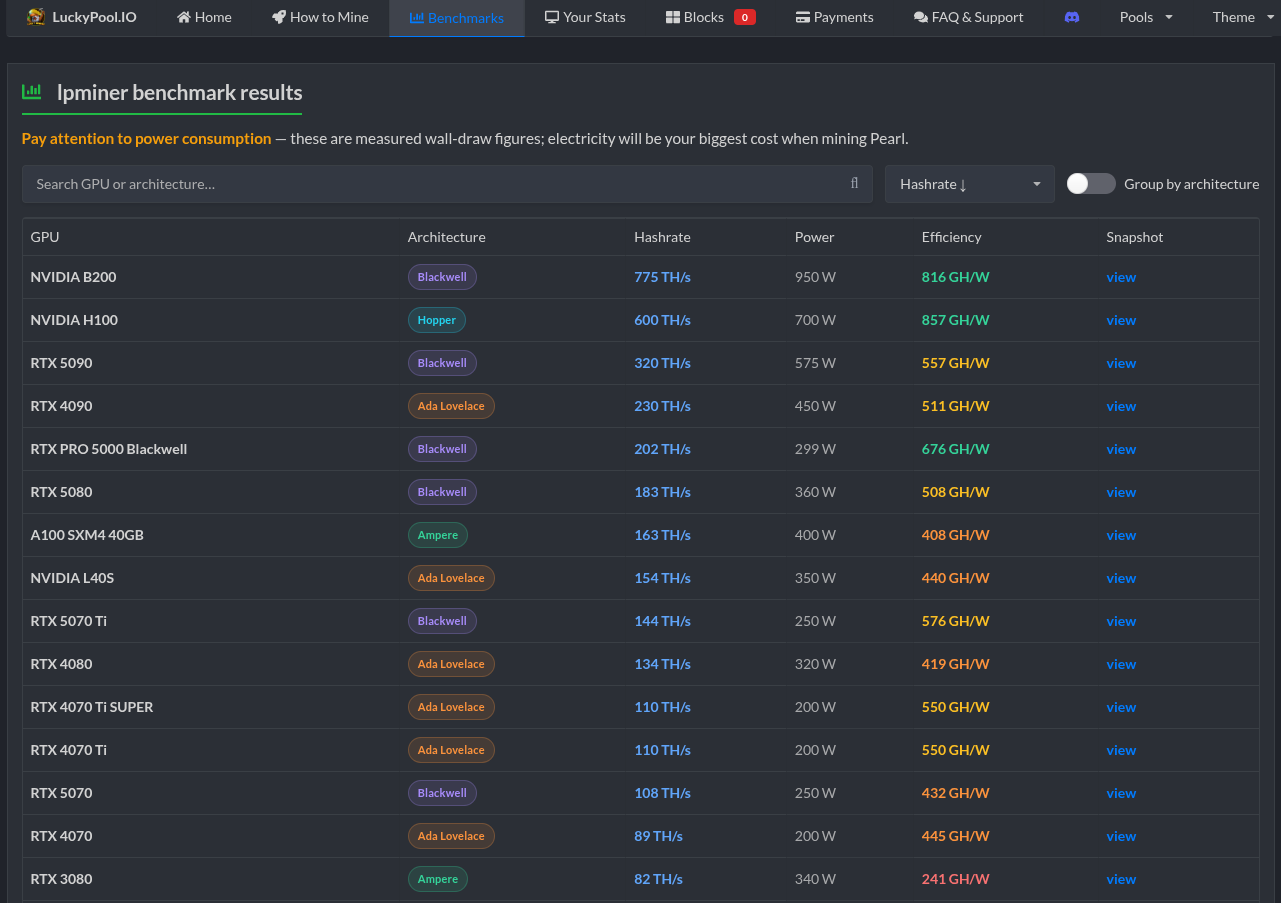
Task: Open the Discord icon link
Action: 1072,17
